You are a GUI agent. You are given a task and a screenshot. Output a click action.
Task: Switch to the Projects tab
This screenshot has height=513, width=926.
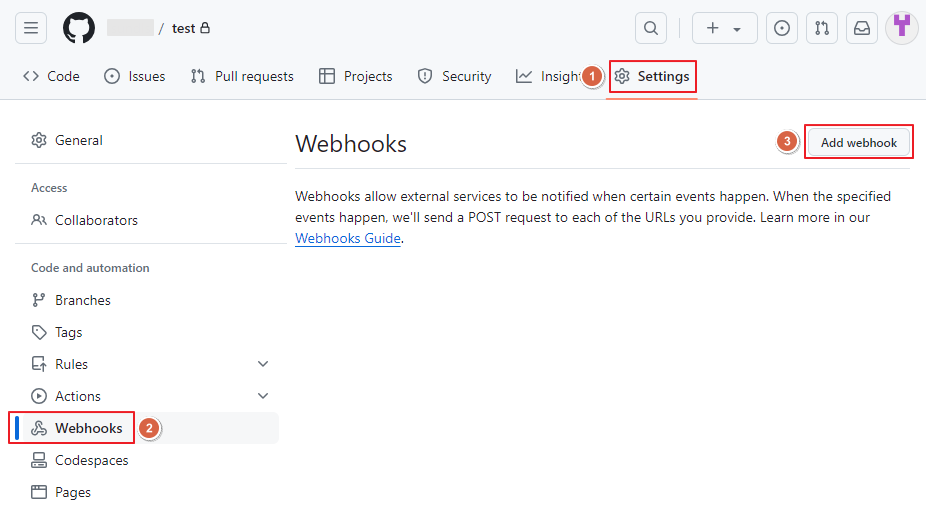click(x=356, y=76)
